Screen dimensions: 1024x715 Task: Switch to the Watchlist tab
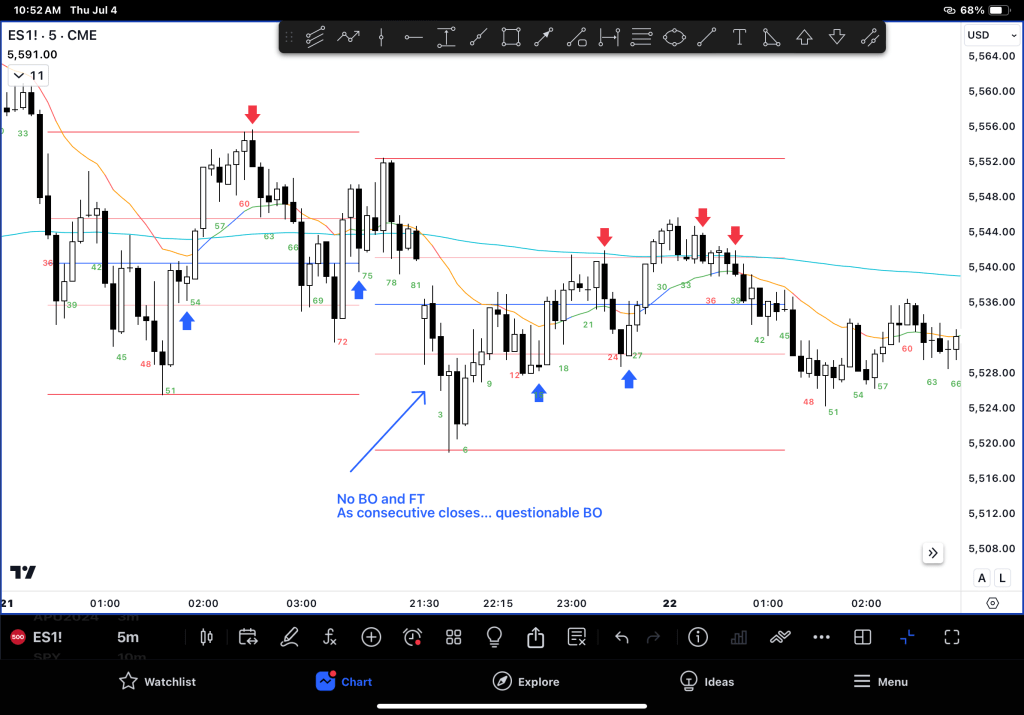[x=157, y=682]
